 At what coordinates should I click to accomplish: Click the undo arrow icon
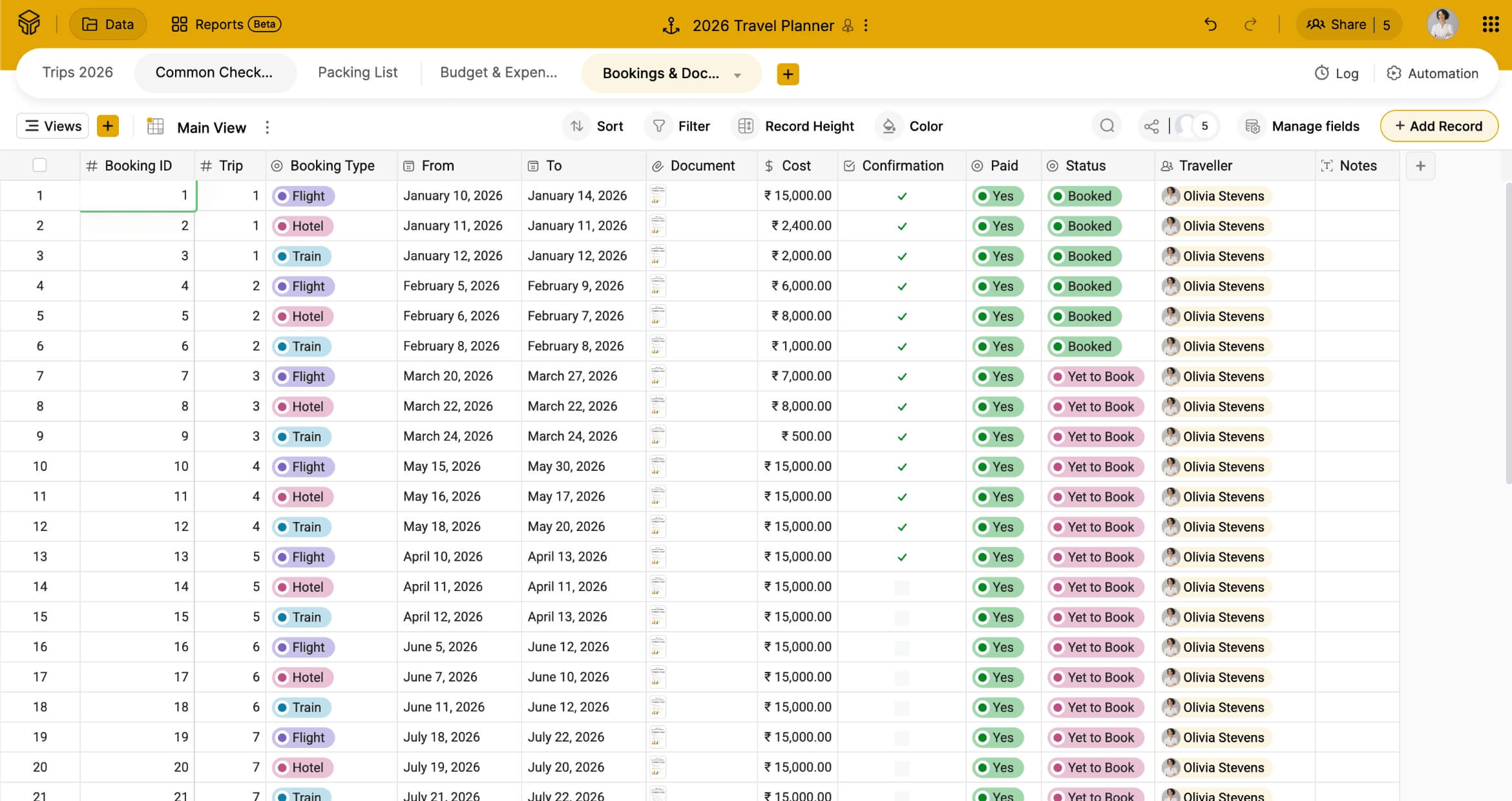pos(1210,25)
